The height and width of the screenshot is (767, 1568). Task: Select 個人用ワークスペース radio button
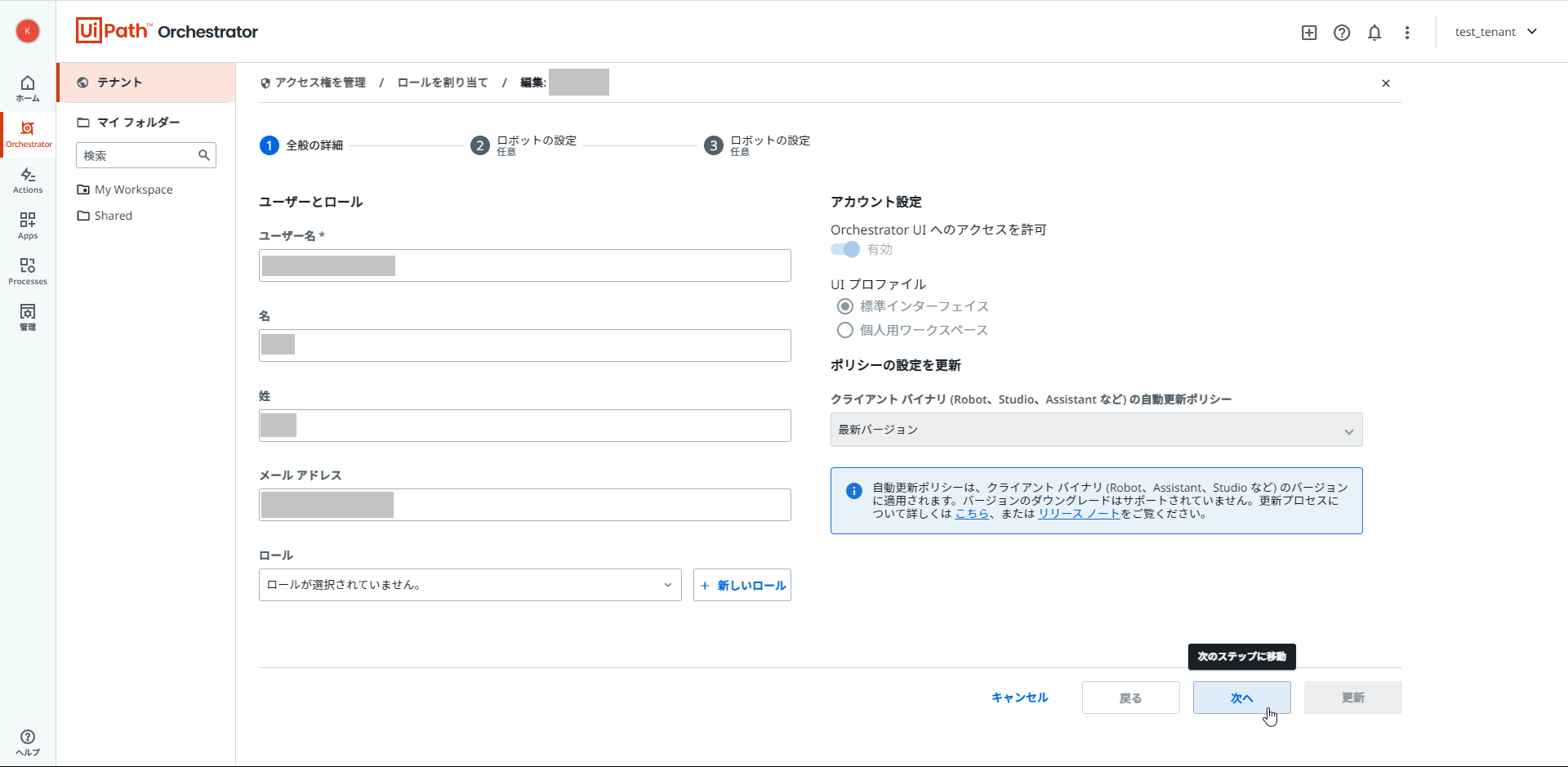coord(845,330)
